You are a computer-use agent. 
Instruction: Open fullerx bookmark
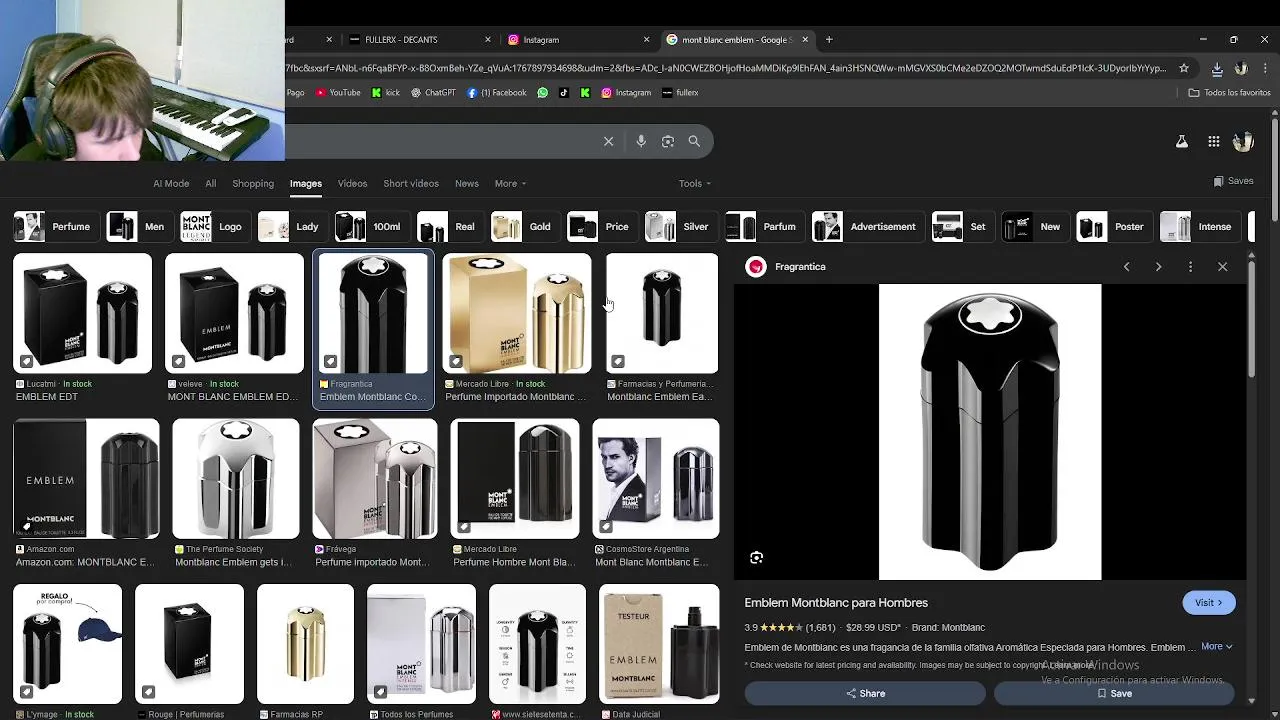click(680, 92)
